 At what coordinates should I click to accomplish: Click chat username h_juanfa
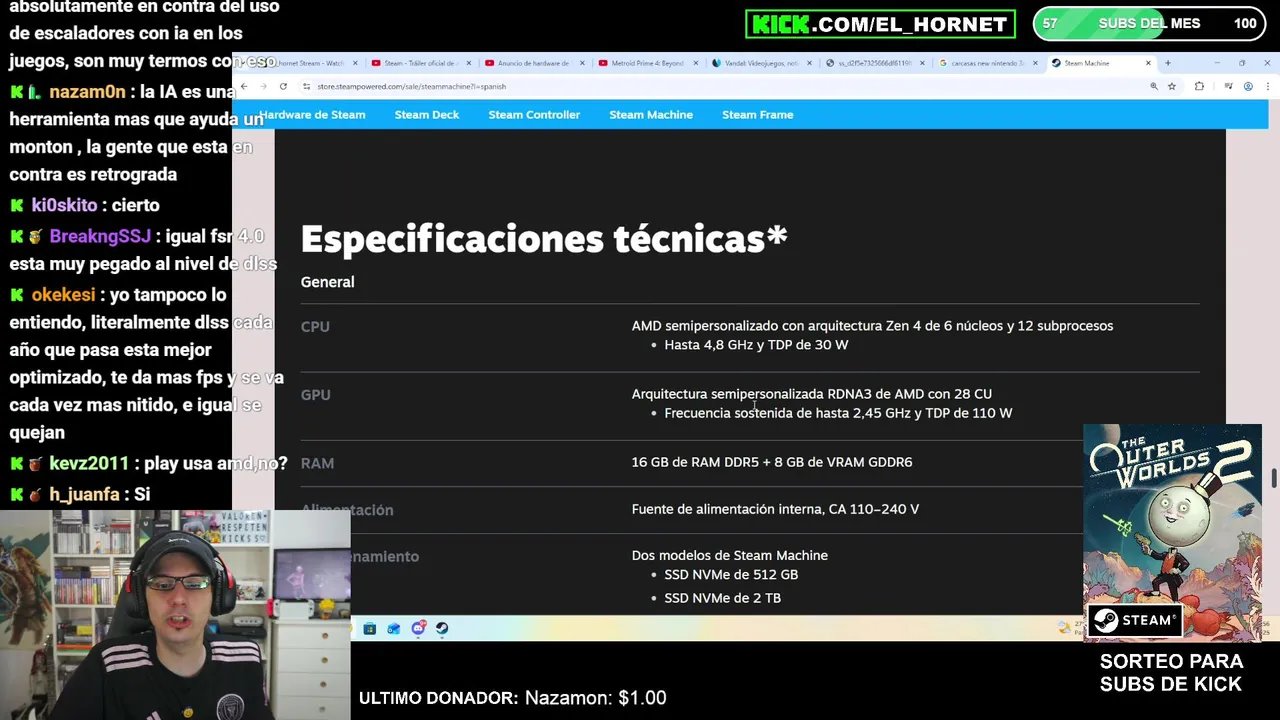click(x=84, y=495)
